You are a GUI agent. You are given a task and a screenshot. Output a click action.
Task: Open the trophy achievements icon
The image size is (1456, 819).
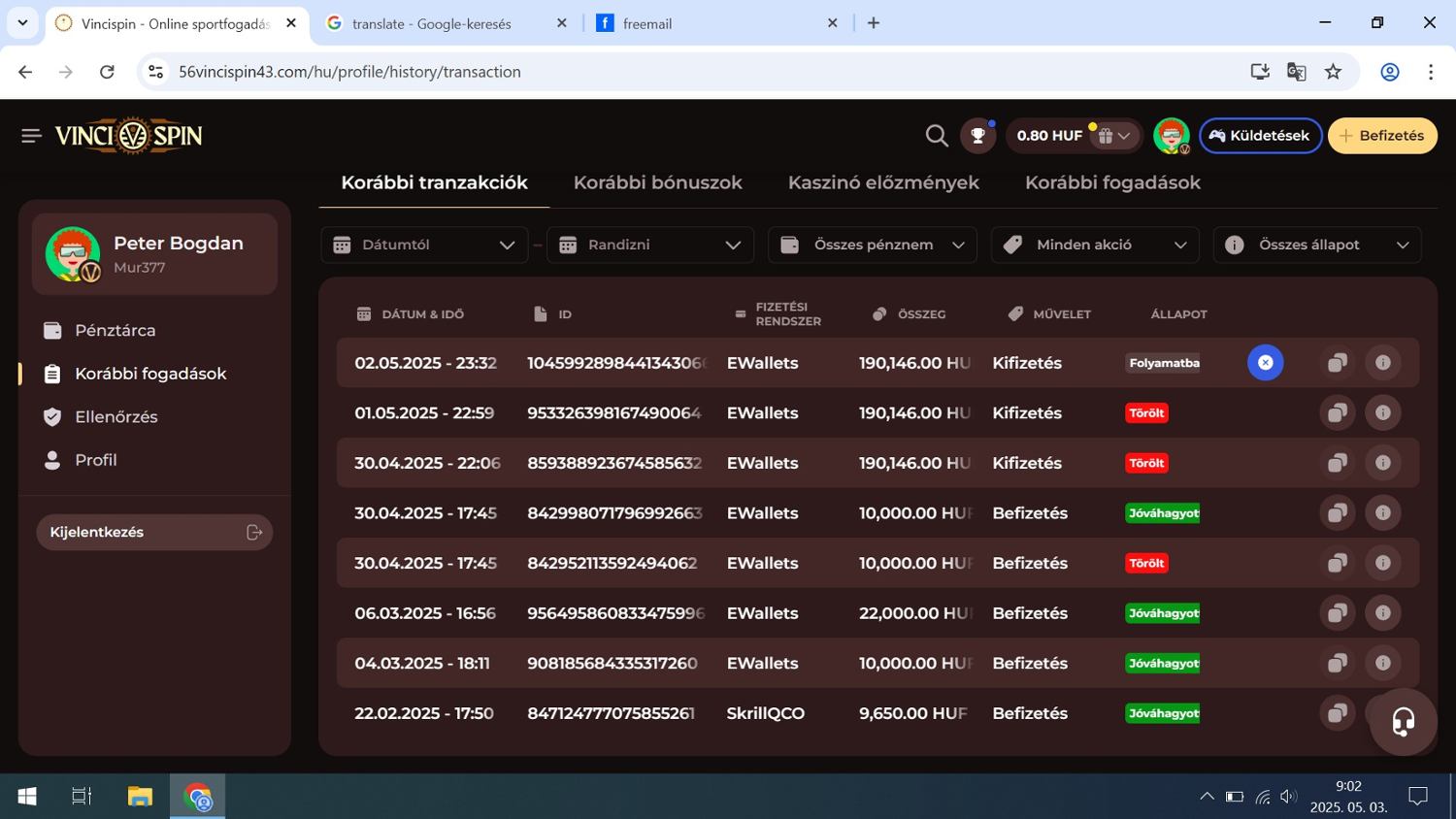coord(977,136)
